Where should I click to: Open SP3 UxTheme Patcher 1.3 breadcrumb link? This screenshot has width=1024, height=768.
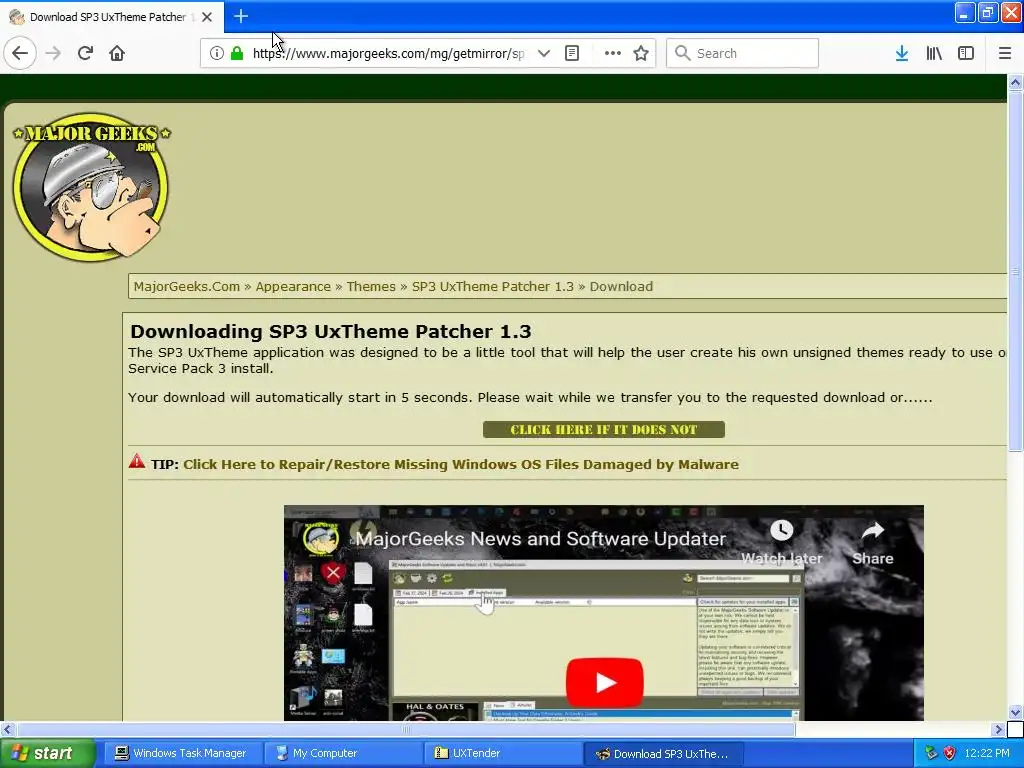coord(492,287)
